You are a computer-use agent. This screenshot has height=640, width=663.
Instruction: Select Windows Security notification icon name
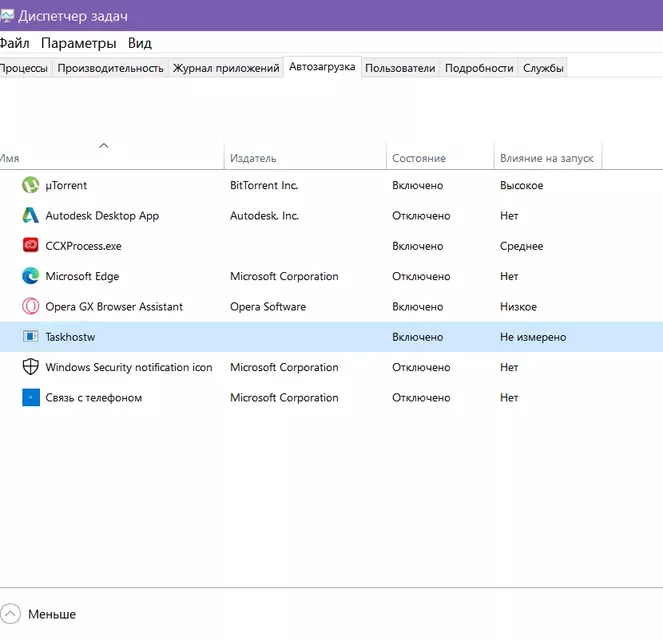coord(129,367)
